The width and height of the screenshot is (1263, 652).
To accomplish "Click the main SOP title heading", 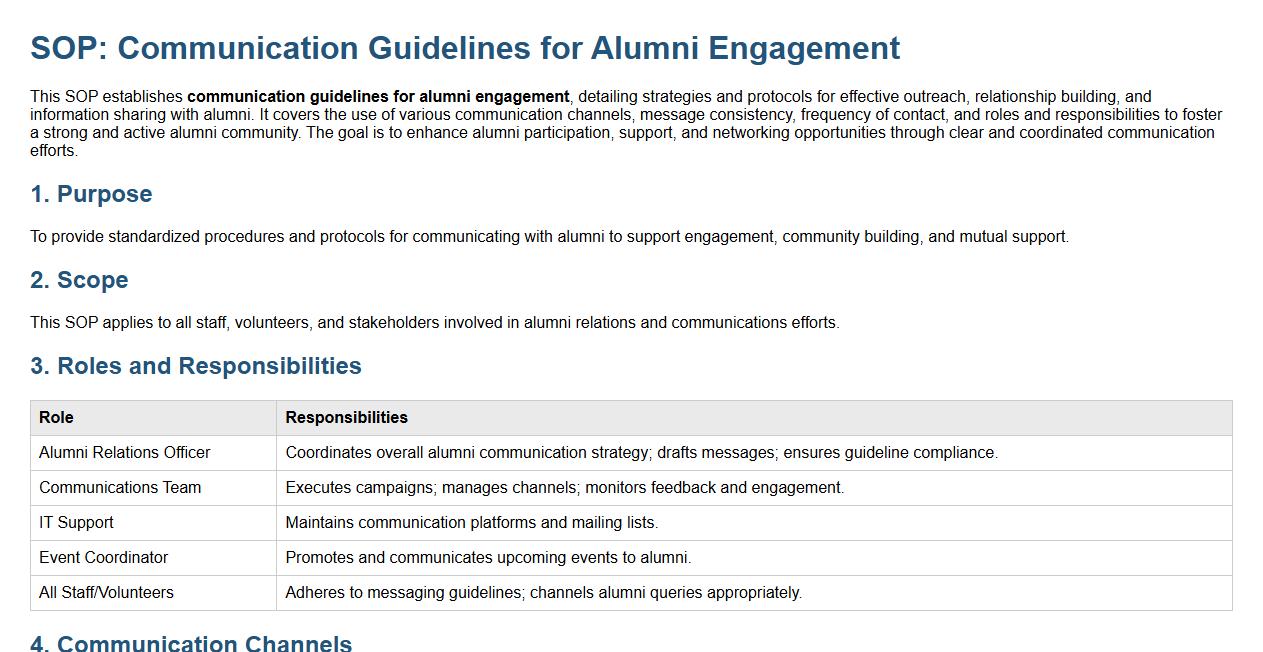I will click(465, 48).
